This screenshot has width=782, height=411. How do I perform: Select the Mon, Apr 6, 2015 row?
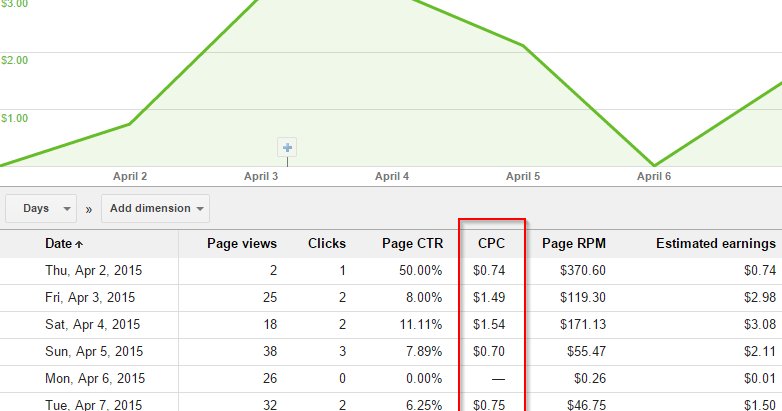click(91, 379)
